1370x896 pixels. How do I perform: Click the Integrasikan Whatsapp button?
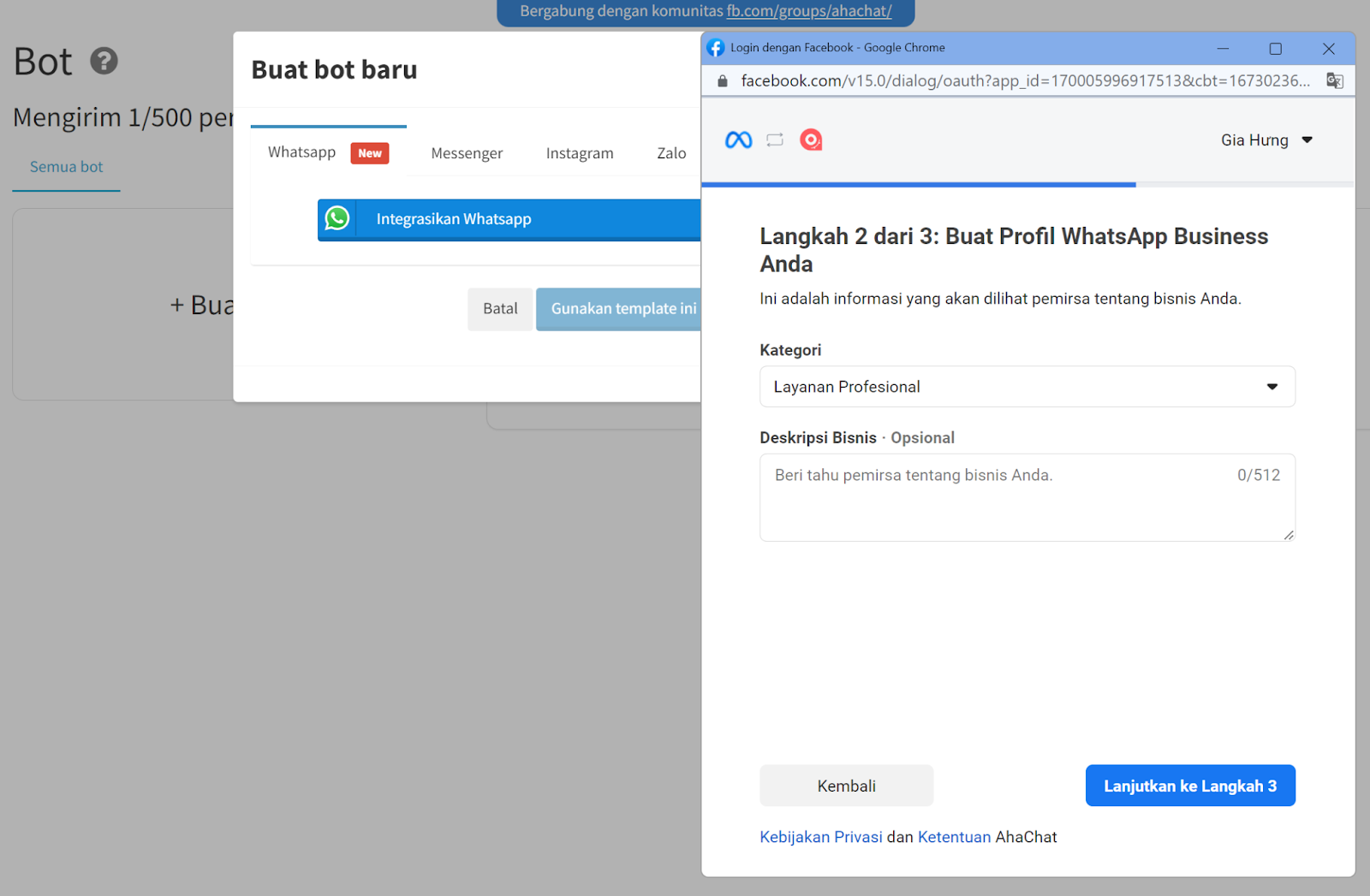tap(509, 219)
